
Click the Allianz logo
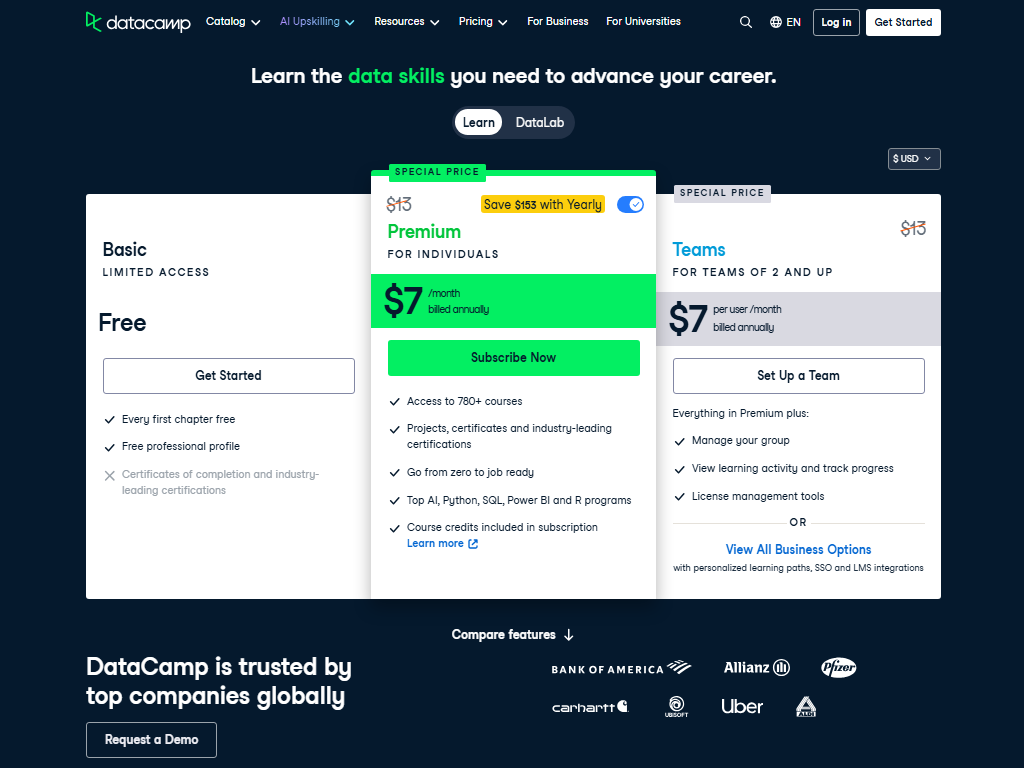point(756,667)
